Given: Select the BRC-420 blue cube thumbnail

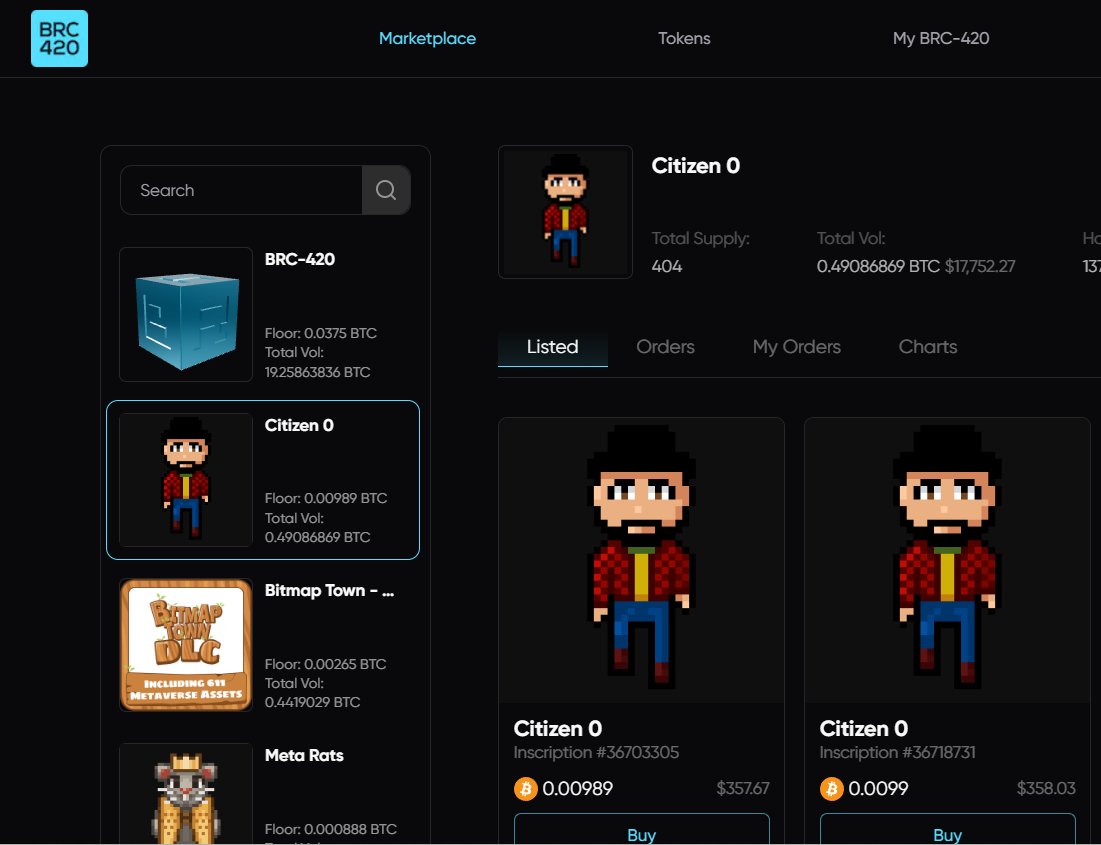Looking at the screenshot, I should 186,315.
